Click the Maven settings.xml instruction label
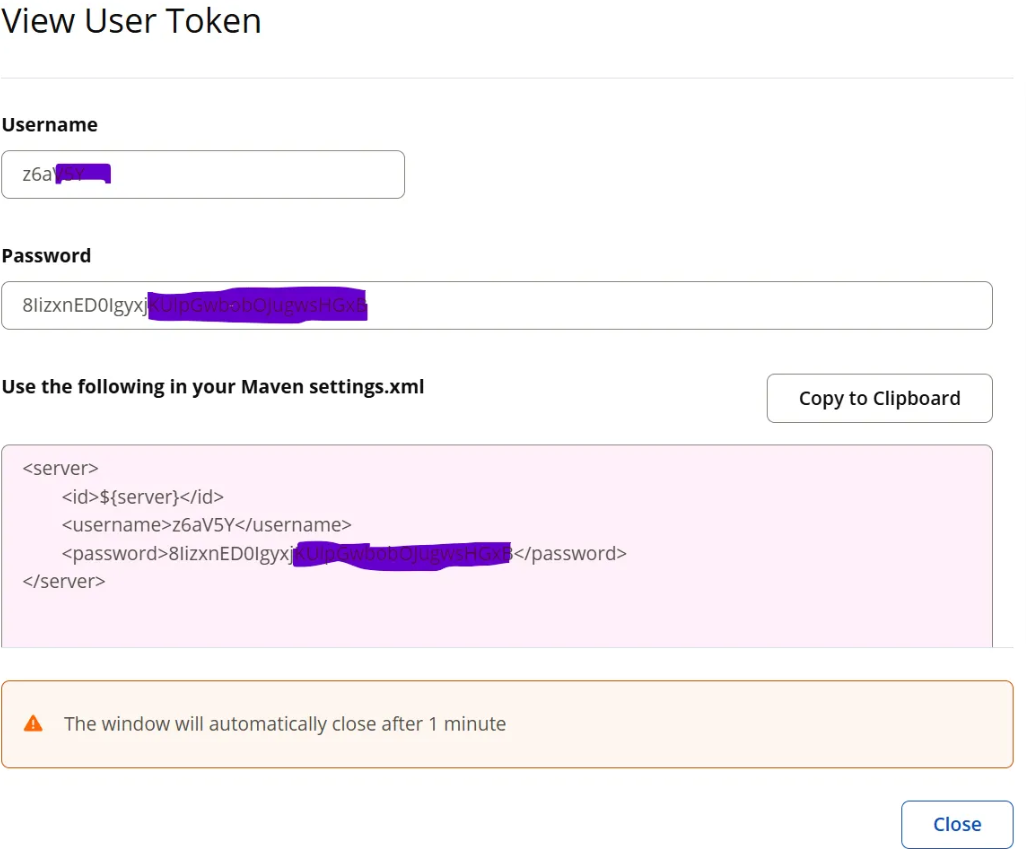Screen dimensions: 1026x849 point(213,387)
